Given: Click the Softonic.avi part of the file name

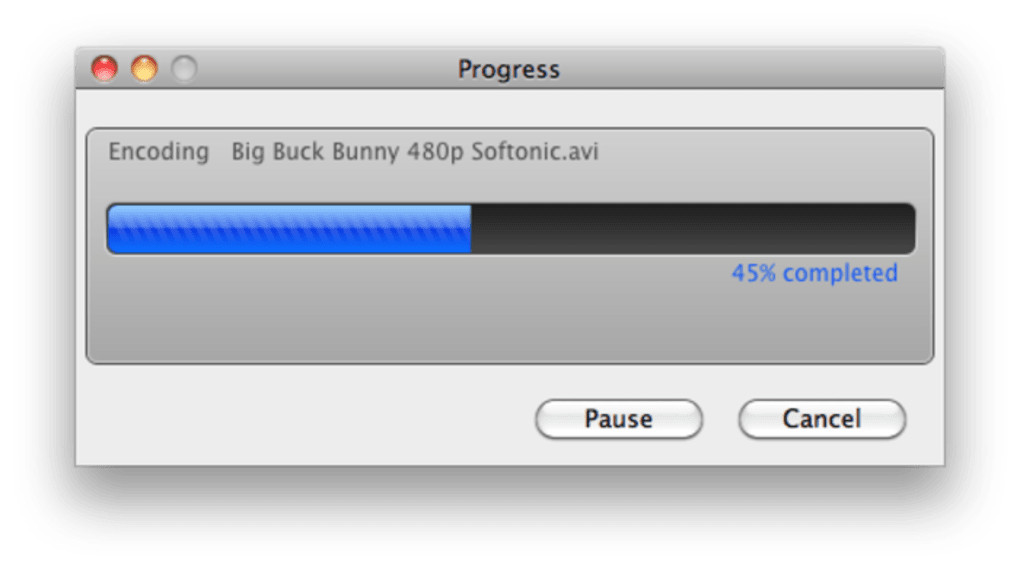Looking at the screenshot, I should coord(535,152).
